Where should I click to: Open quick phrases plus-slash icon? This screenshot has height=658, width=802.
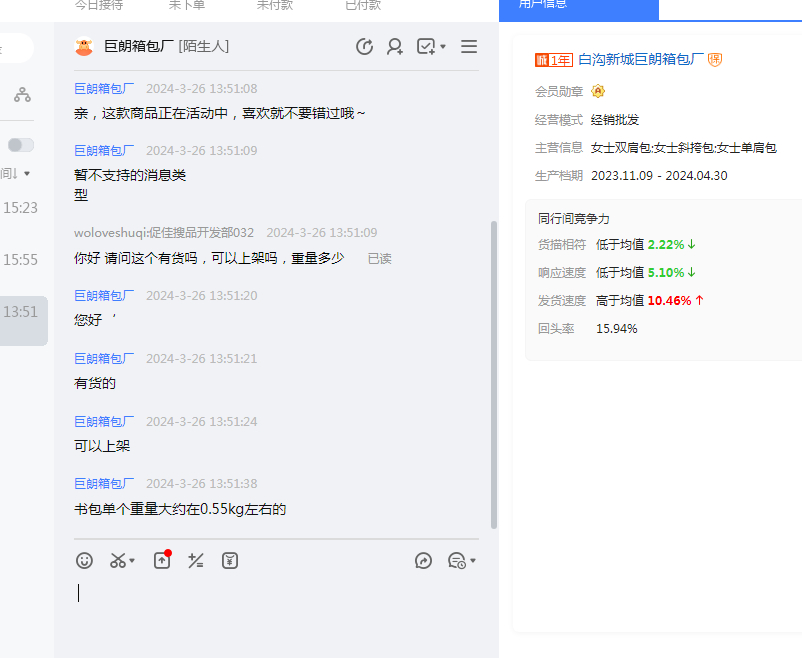tap(196, 561)
